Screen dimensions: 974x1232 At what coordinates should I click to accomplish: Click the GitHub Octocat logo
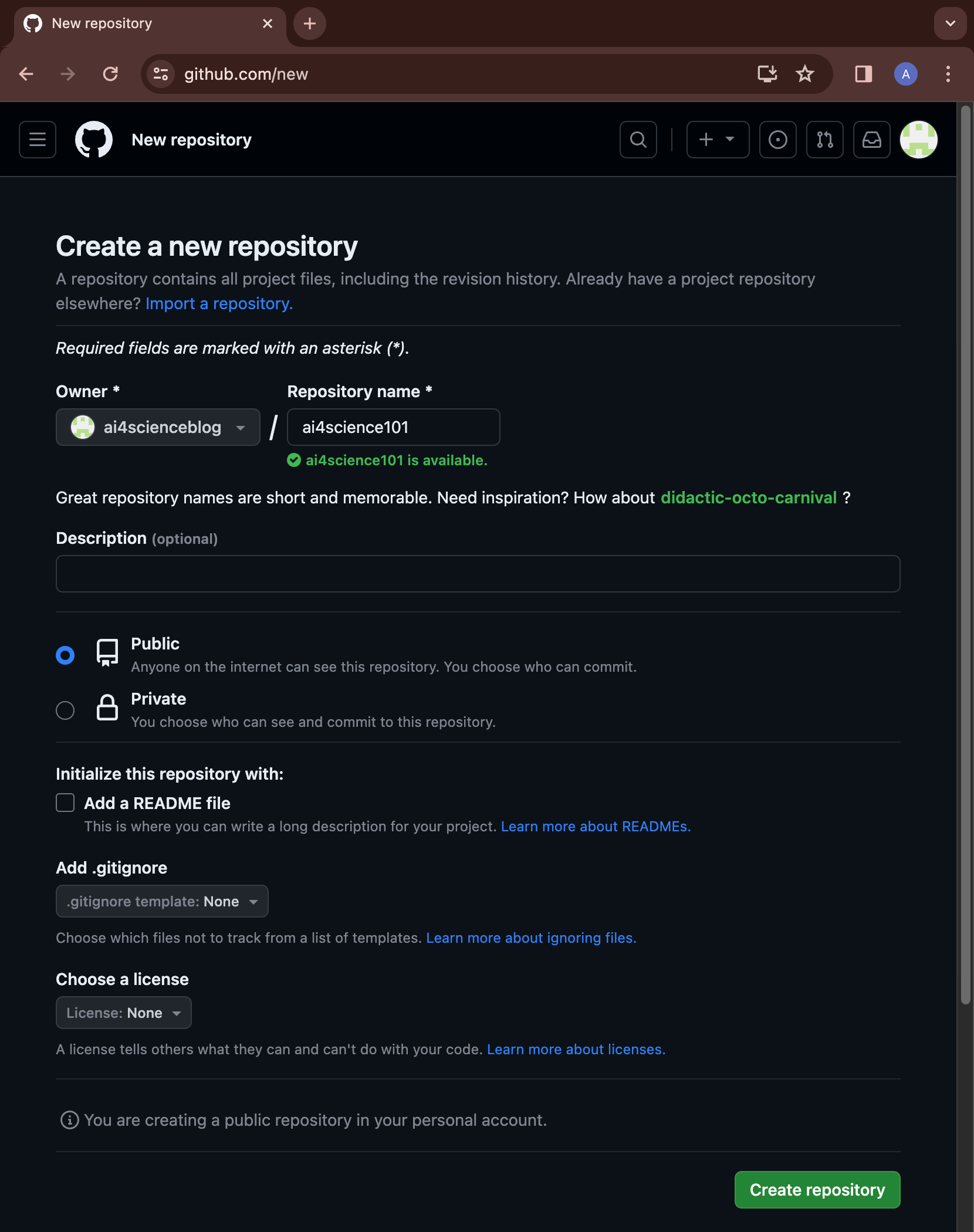pyautogui.click(x=94, y=140)
